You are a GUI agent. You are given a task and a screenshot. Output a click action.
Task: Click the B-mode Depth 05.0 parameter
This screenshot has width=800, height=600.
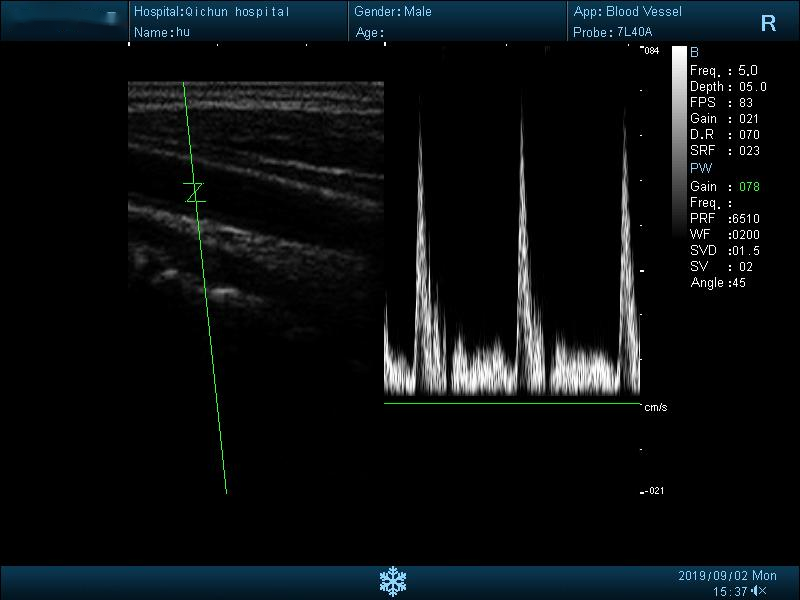[x=728, y=87]
